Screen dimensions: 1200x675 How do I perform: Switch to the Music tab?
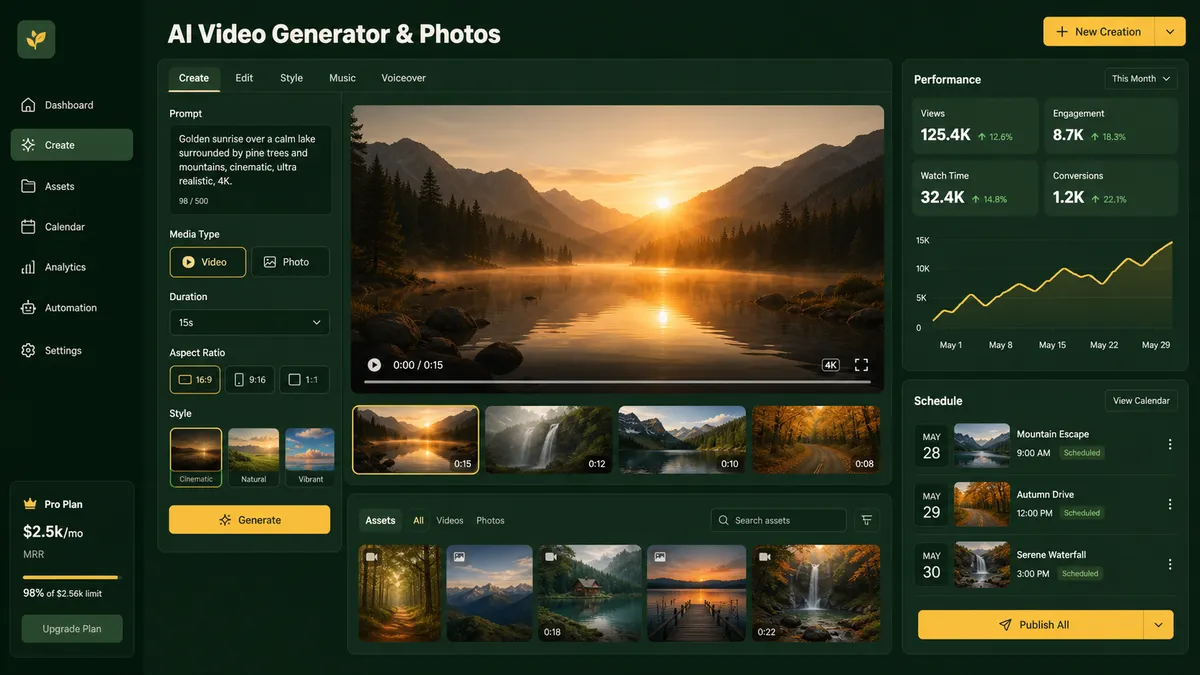click(x=342, y=78)
